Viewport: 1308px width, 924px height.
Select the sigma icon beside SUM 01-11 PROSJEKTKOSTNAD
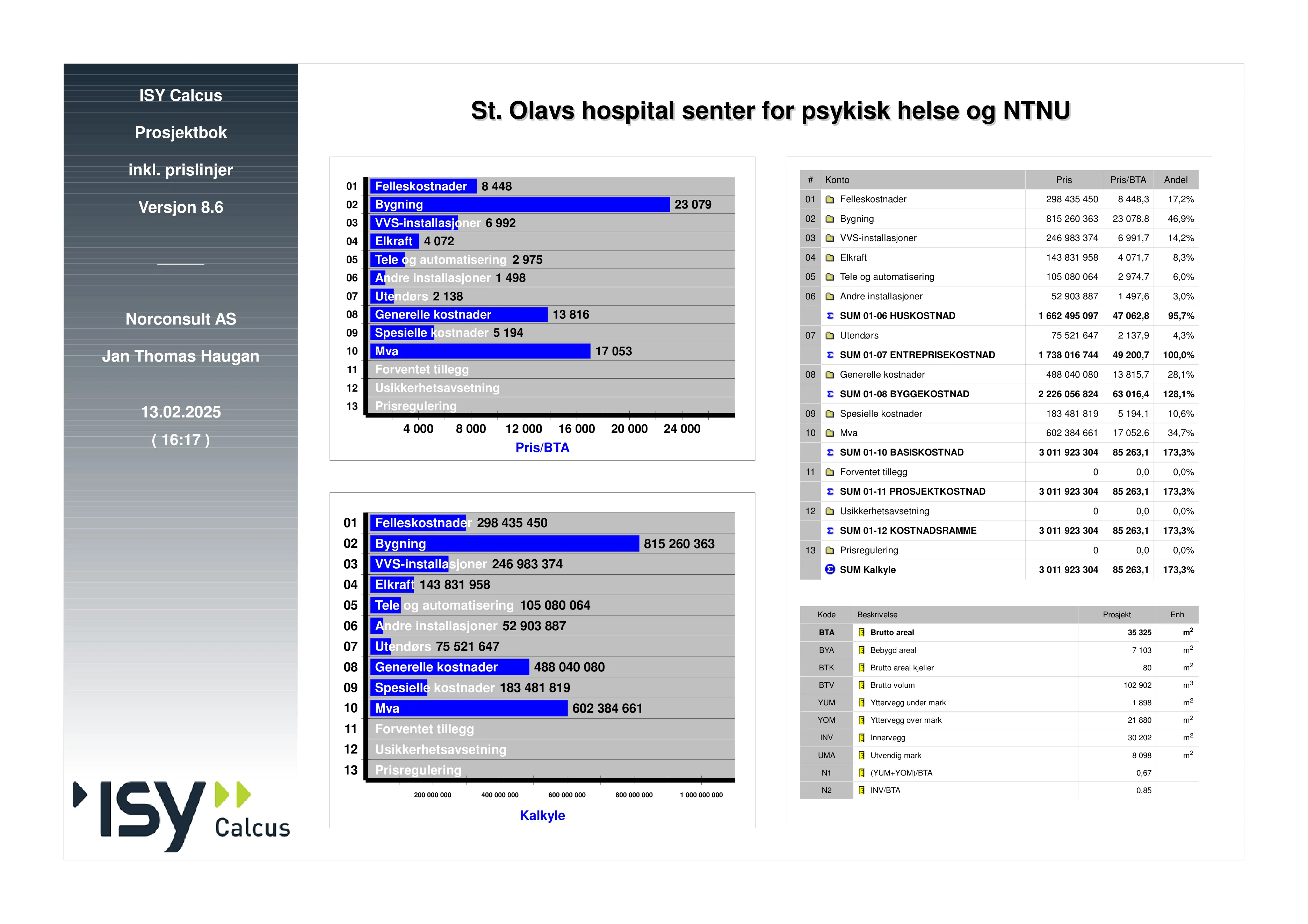[x=830, y=492]
